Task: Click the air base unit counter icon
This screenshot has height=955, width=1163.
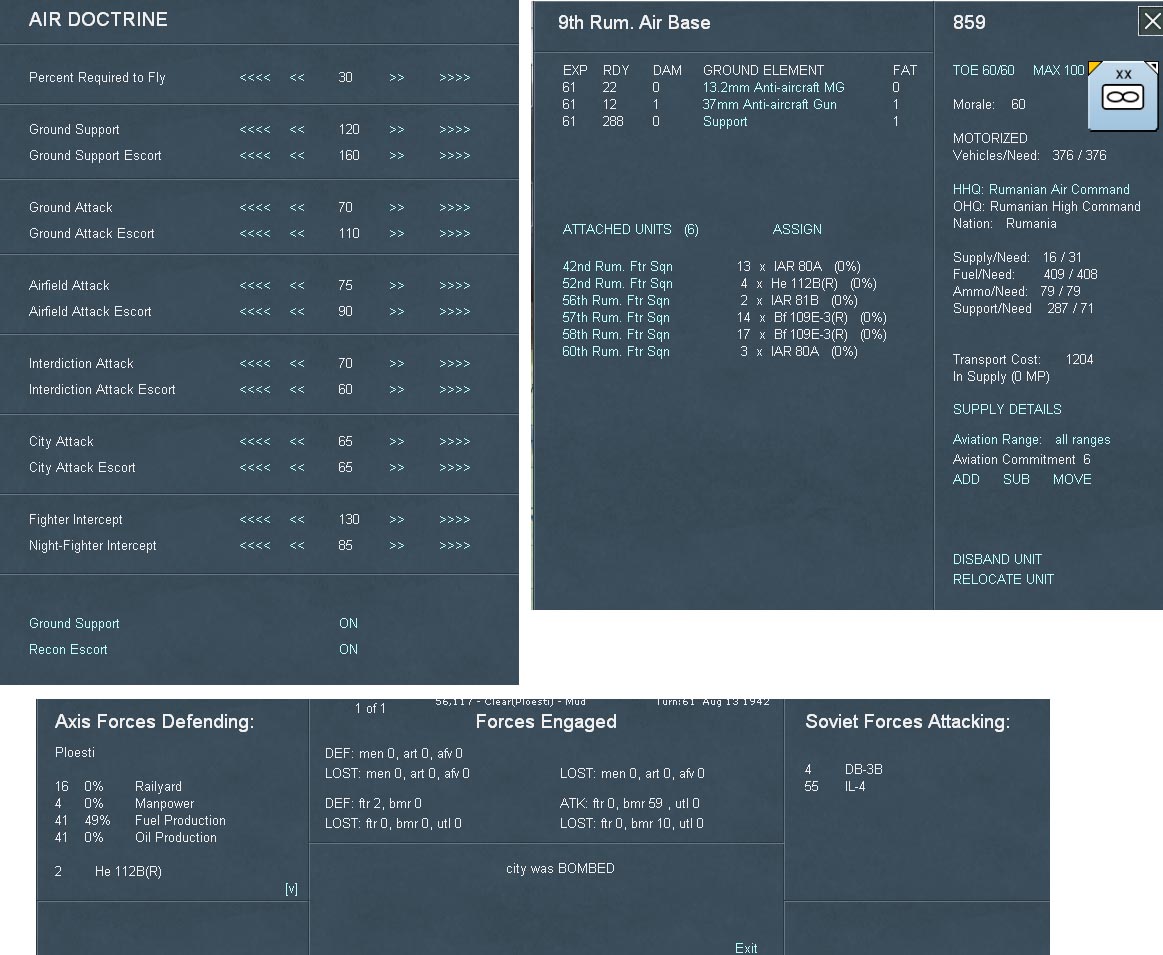Action: coord(1122,96)
